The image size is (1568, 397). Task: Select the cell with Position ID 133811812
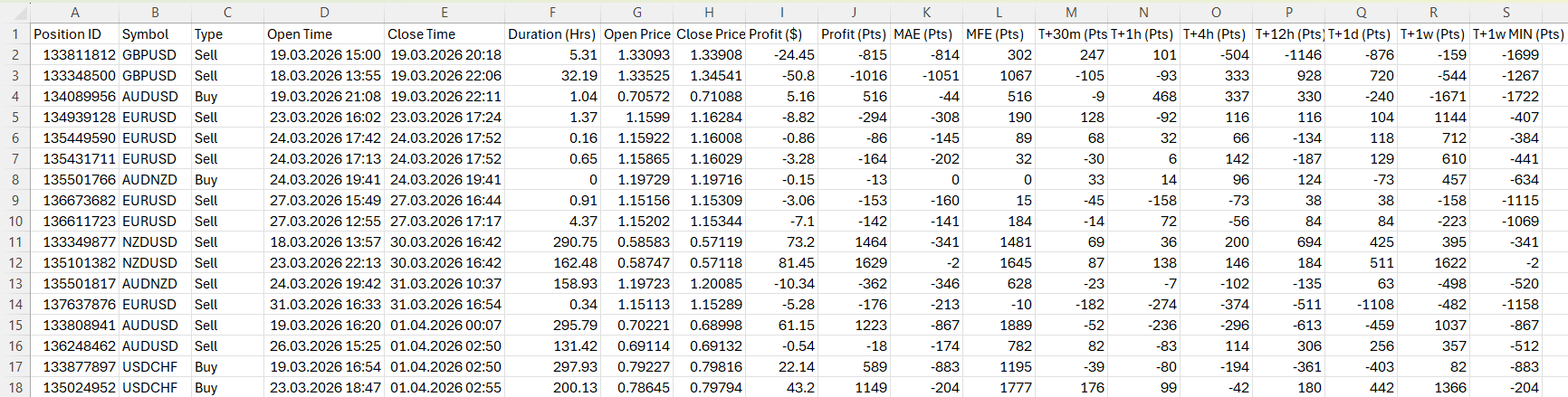tap(74, 54)
